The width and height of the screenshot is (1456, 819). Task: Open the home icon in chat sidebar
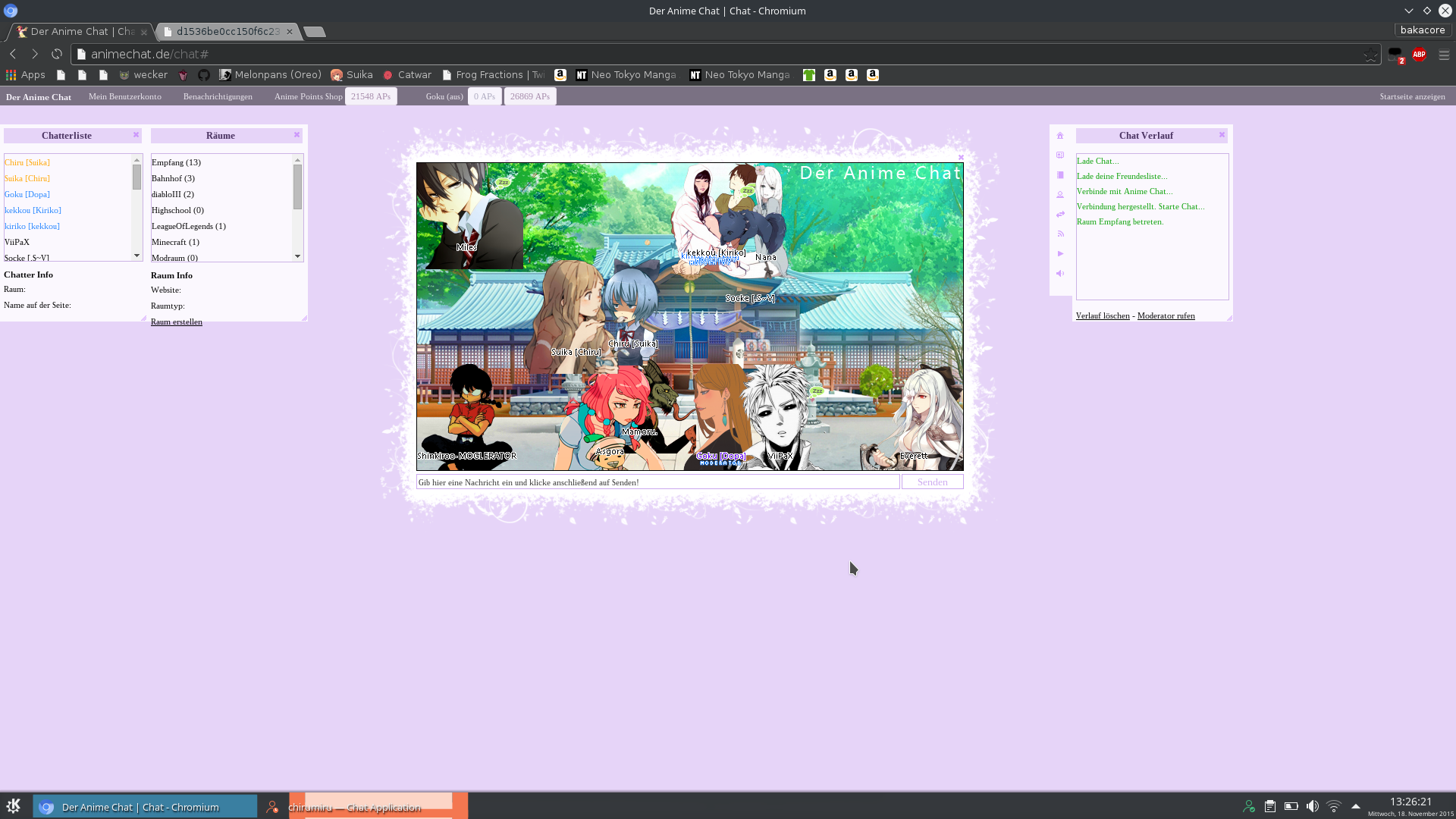point(1060,136)
